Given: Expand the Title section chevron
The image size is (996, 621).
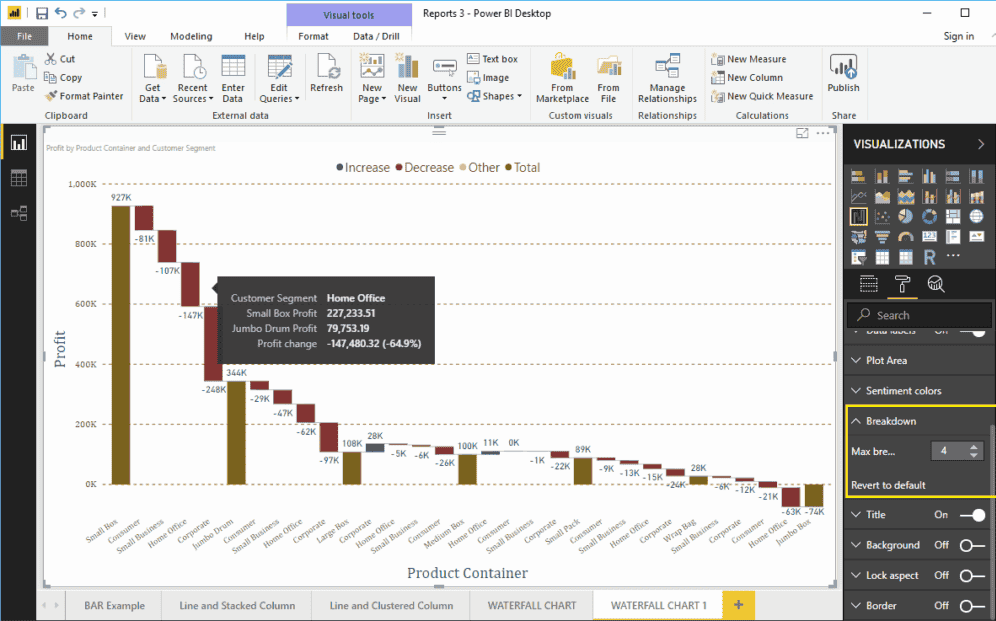Looking at the screenshot, I should pyautogui.click(x=856, y=514).
